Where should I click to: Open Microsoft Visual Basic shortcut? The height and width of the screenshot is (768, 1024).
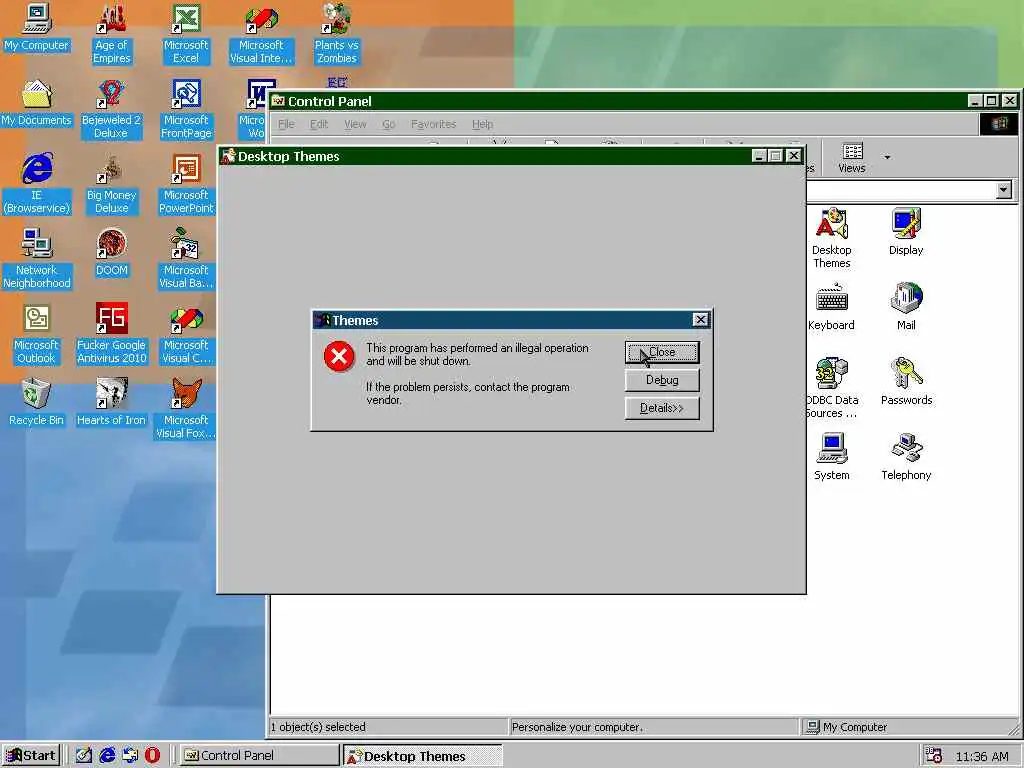pyautogui.click(x=186, y=259)
